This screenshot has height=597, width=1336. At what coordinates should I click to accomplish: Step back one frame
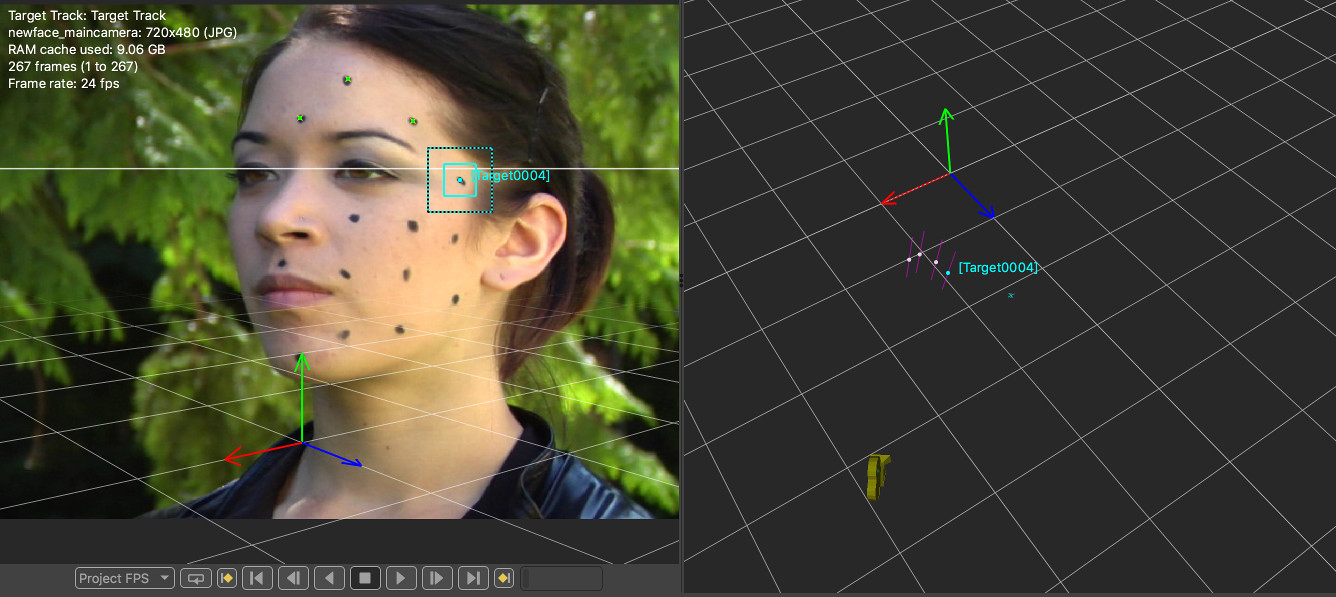(x=293, y=578)
